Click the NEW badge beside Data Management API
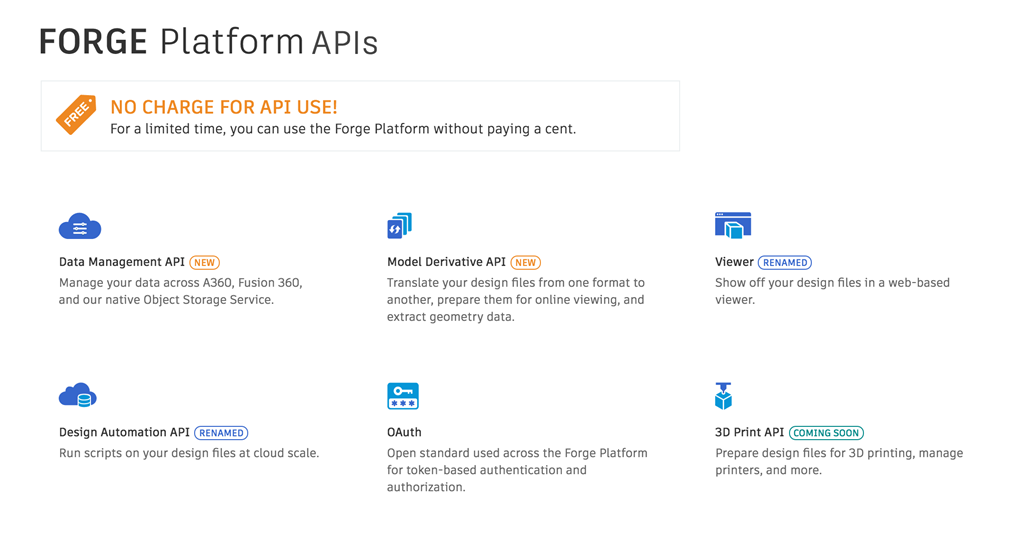Screen dimensions: 1024x548 (x=205, y=263)
